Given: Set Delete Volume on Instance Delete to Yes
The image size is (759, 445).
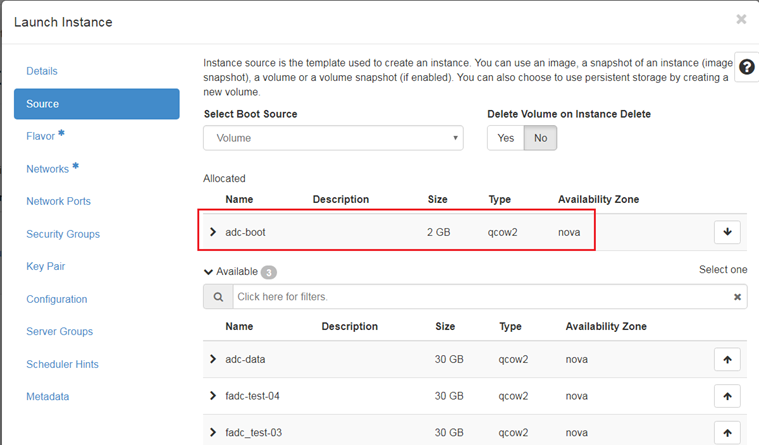Looking at the screenshot, I should pyautogui.click(x=506, y=138).
